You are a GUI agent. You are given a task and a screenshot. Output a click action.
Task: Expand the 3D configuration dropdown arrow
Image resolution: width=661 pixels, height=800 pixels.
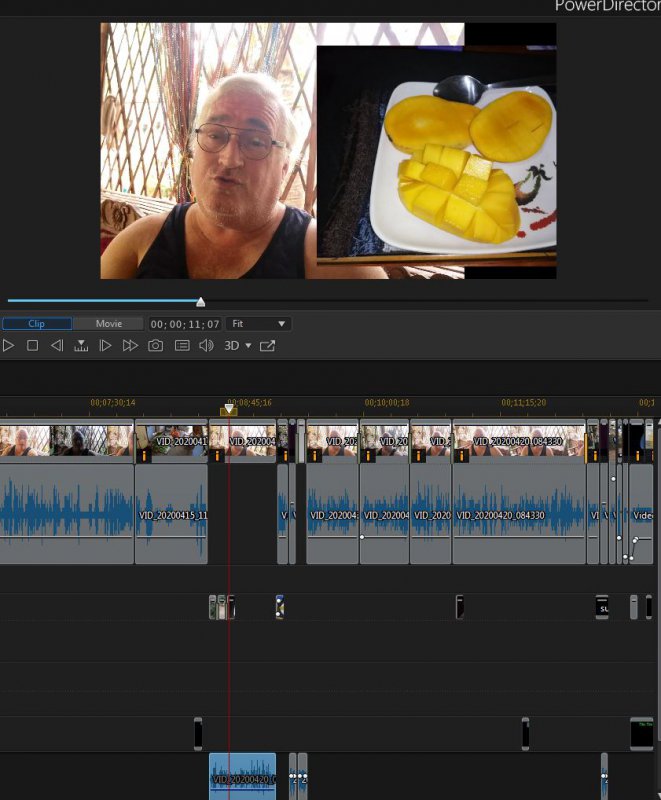248,346
